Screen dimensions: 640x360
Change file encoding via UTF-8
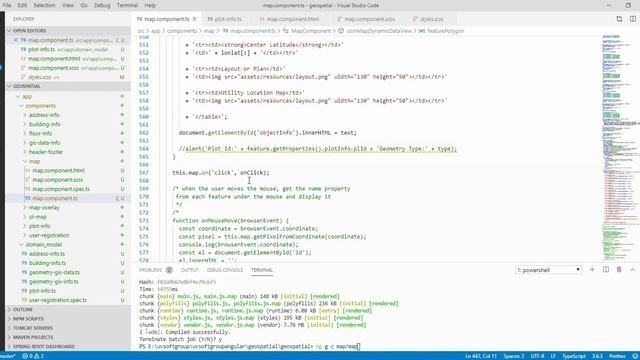tap(537, 356)
